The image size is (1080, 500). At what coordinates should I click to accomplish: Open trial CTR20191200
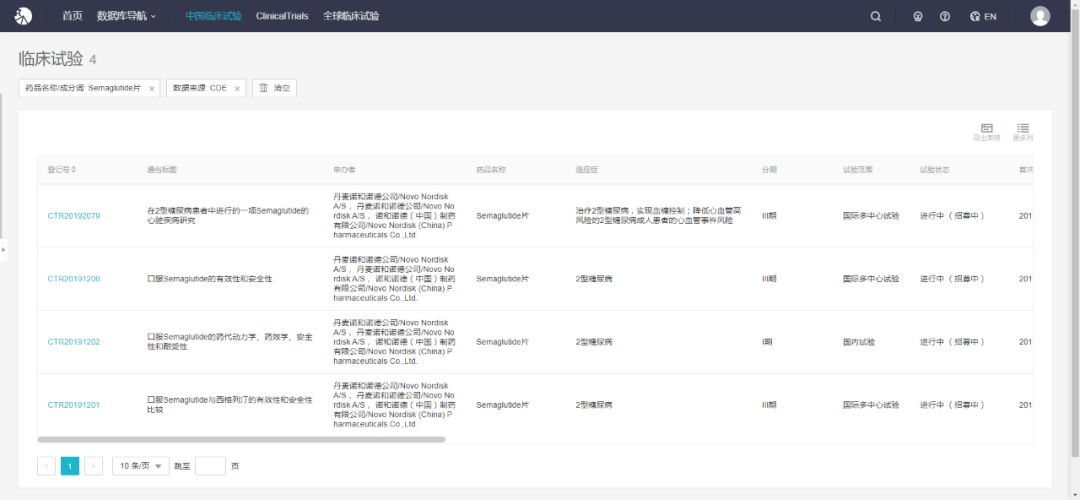click(74, 279)
